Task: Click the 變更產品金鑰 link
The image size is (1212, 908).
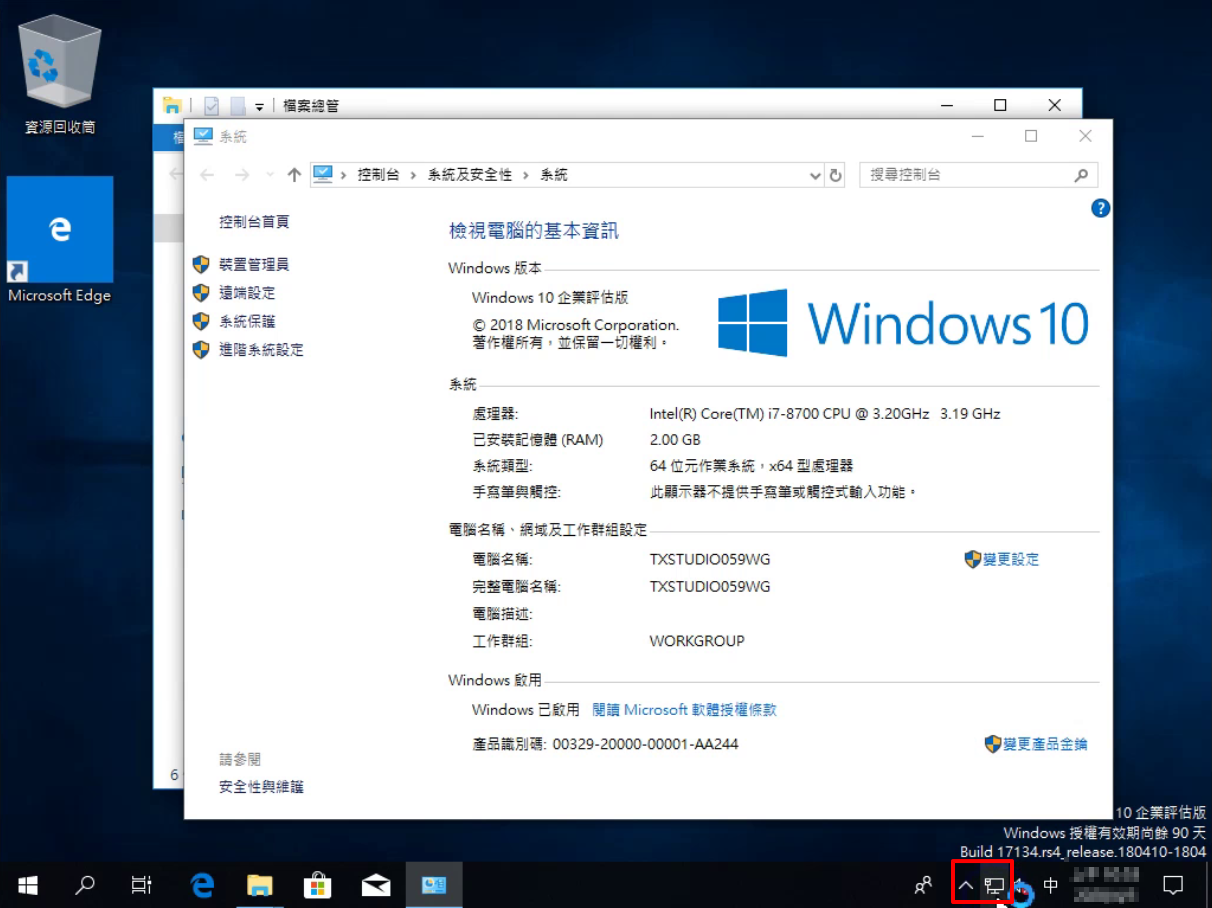Action: coord(1046,744)
